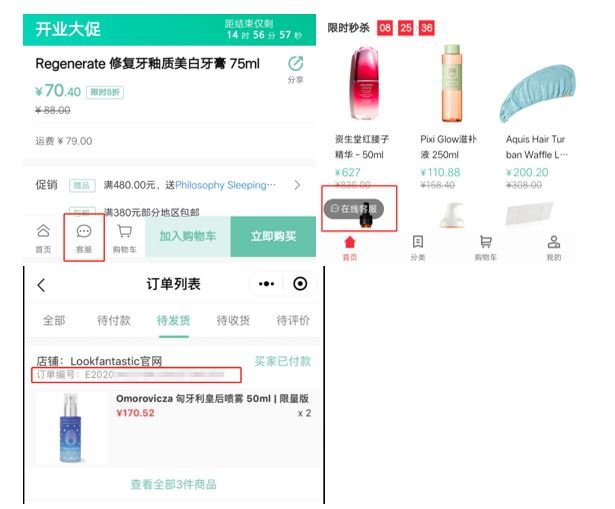The image size is (615, 509).
Task: Select Aquis Hair Turban product image
Action: click(537, 94)
